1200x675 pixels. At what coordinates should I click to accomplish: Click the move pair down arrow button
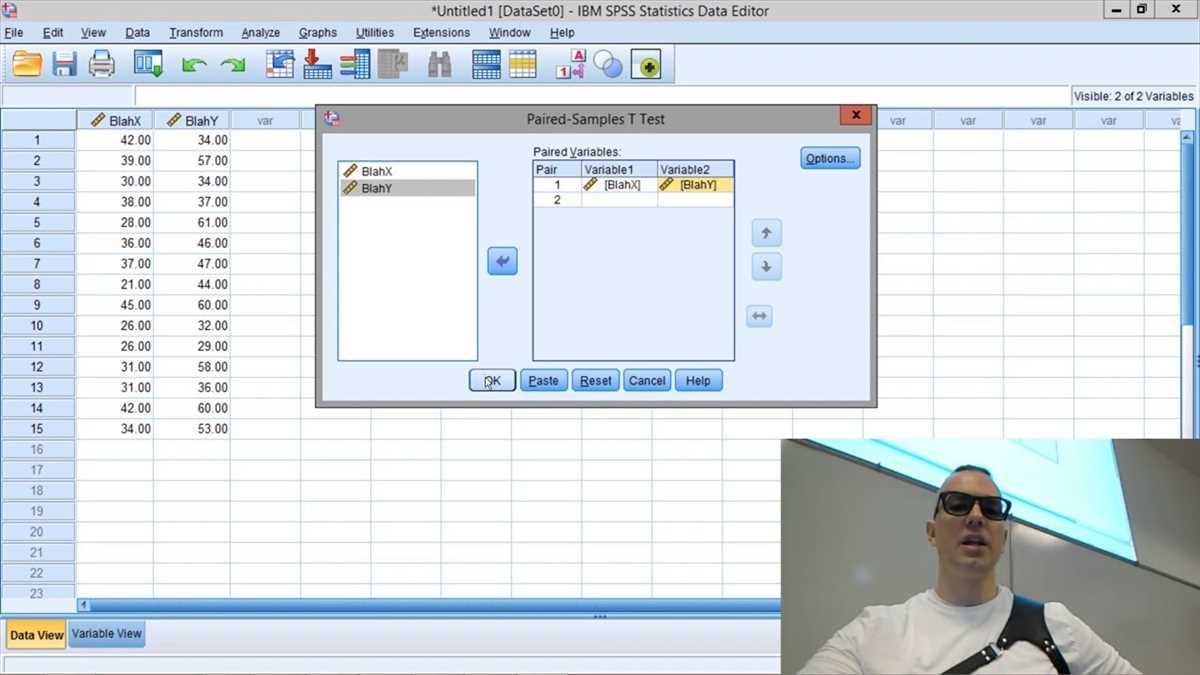[766, 267]
